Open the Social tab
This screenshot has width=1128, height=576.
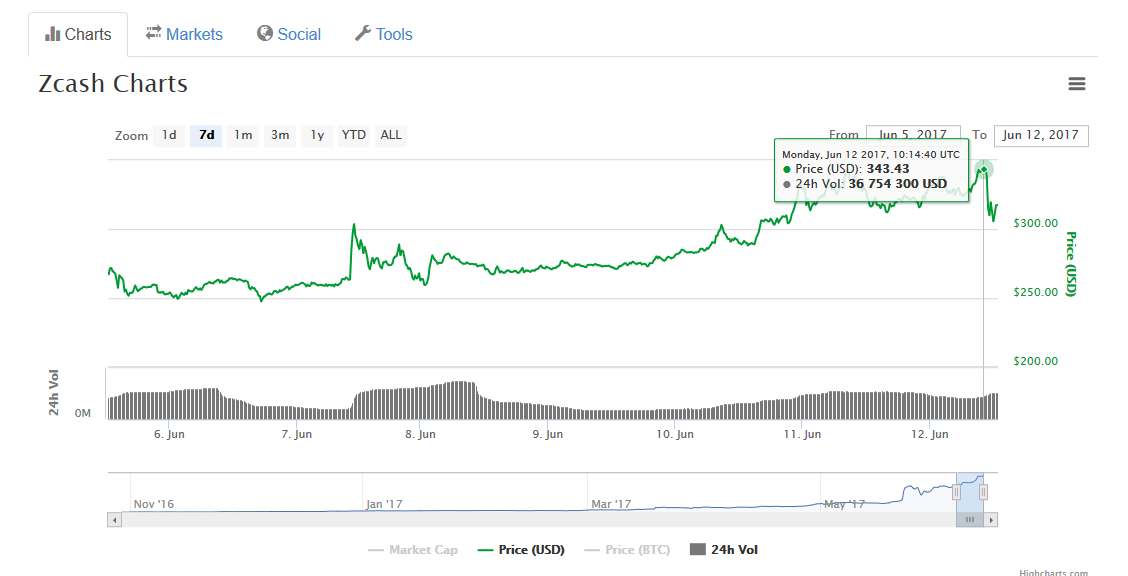(x=289, y=35)
